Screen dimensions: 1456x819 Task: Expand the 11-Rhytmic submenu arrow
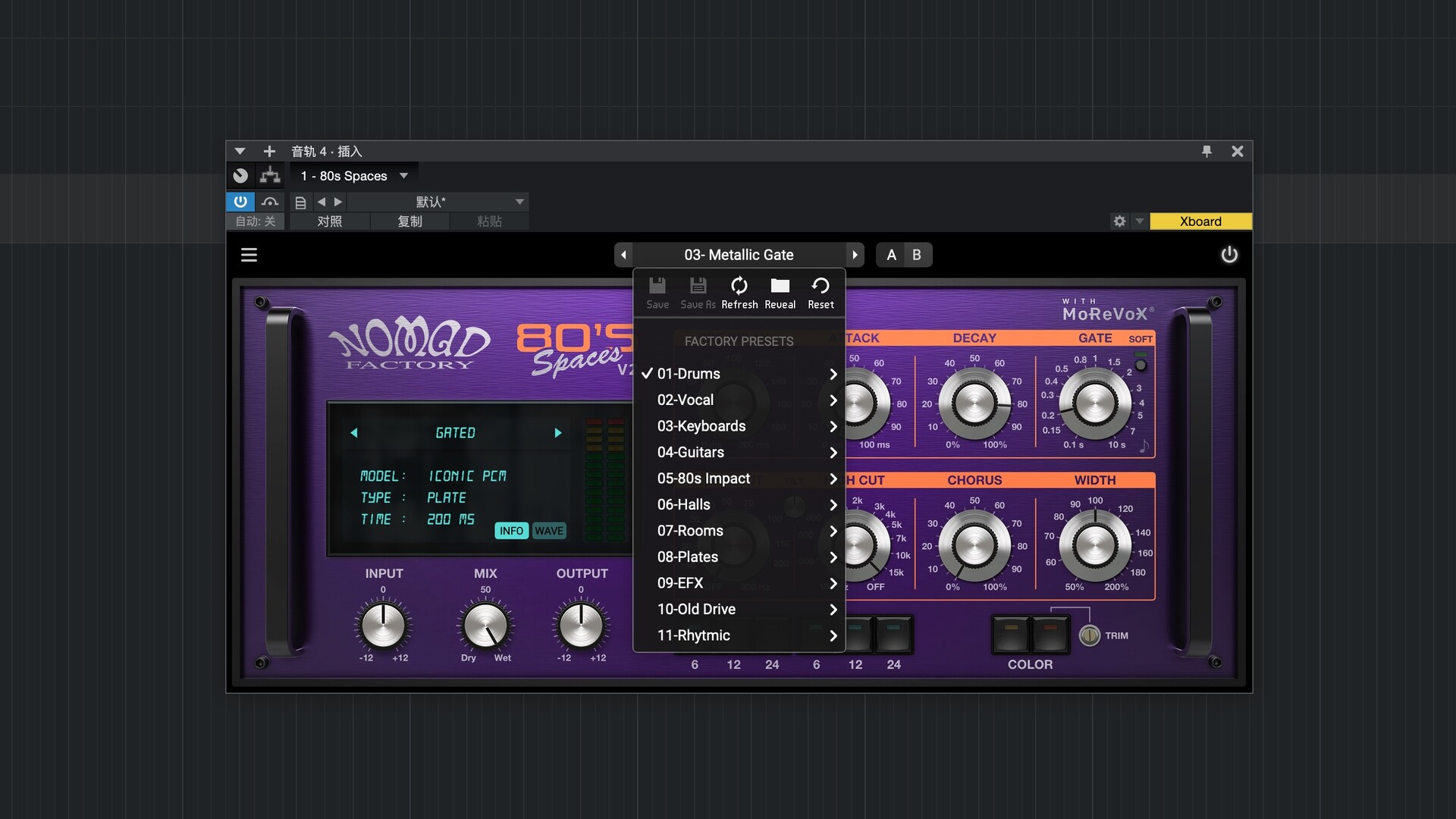[833, 635]
